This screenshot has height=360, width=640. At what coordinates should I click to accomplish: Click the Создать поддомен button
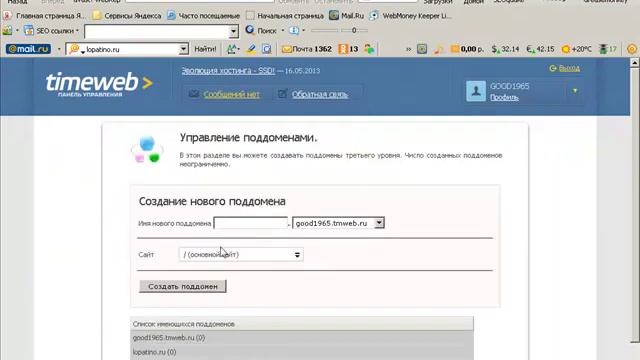click(x=182, y=287)
